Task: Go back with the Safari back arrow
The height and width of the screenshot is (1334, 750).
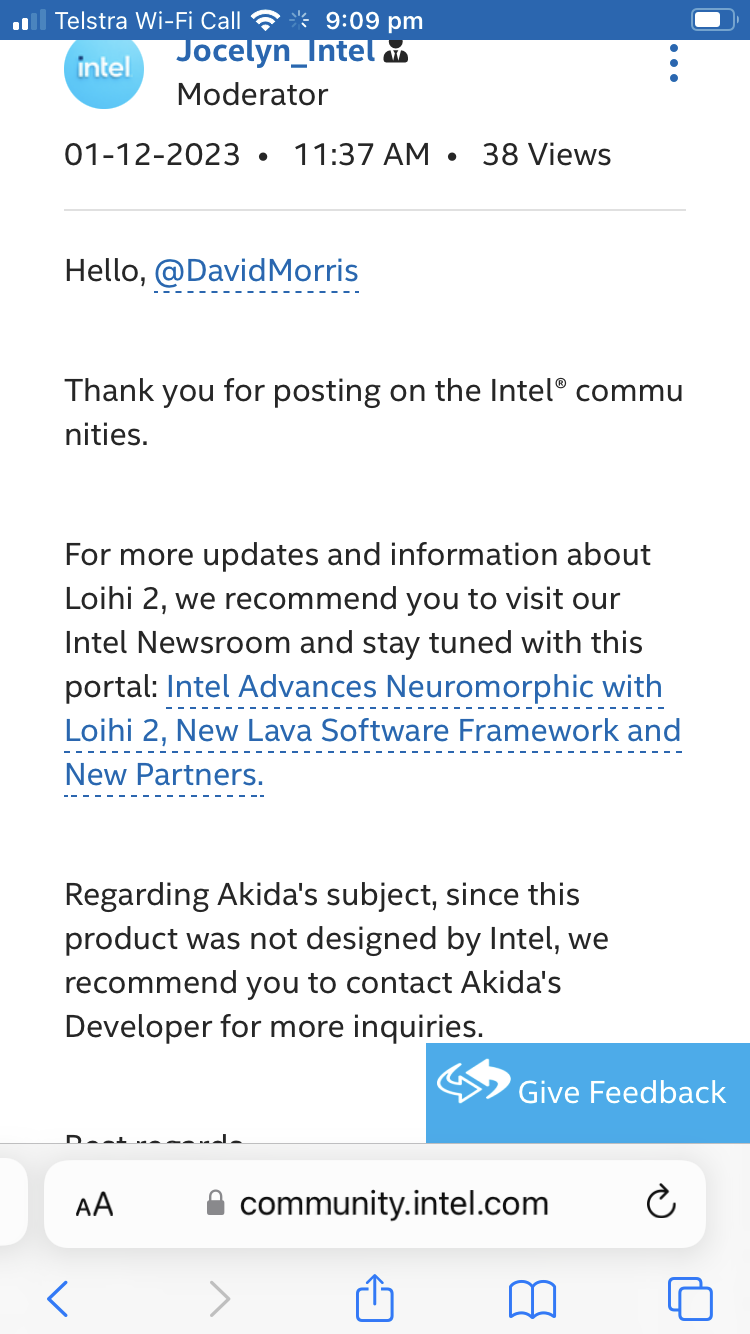Action: point(58,1299)
